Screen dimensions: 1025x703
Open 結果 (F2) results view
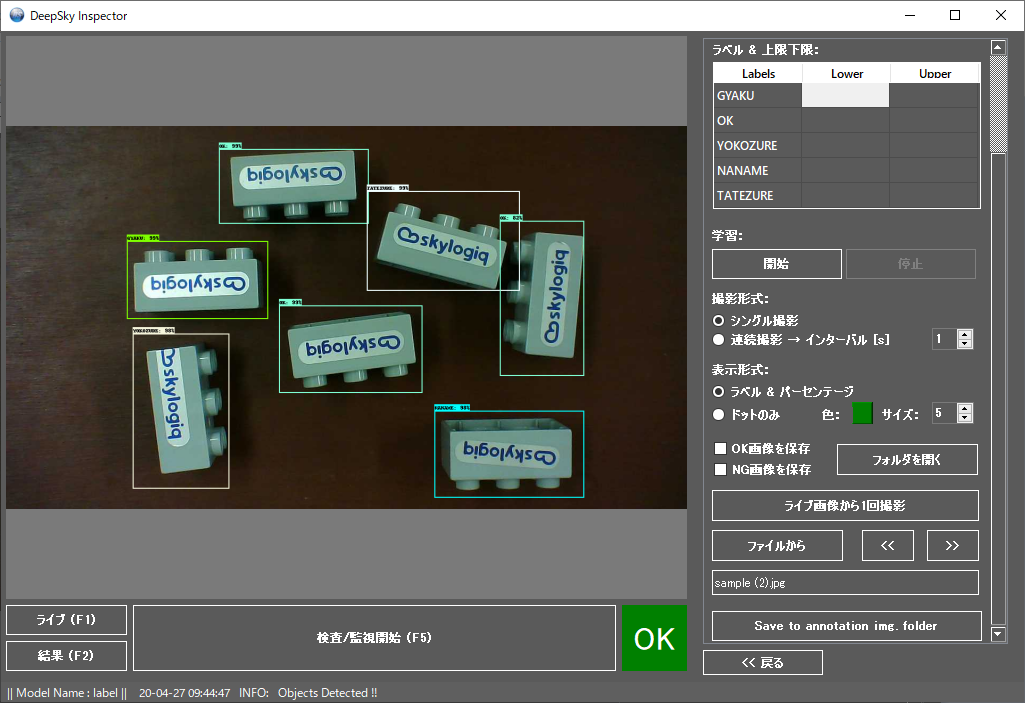pos(66,656)
